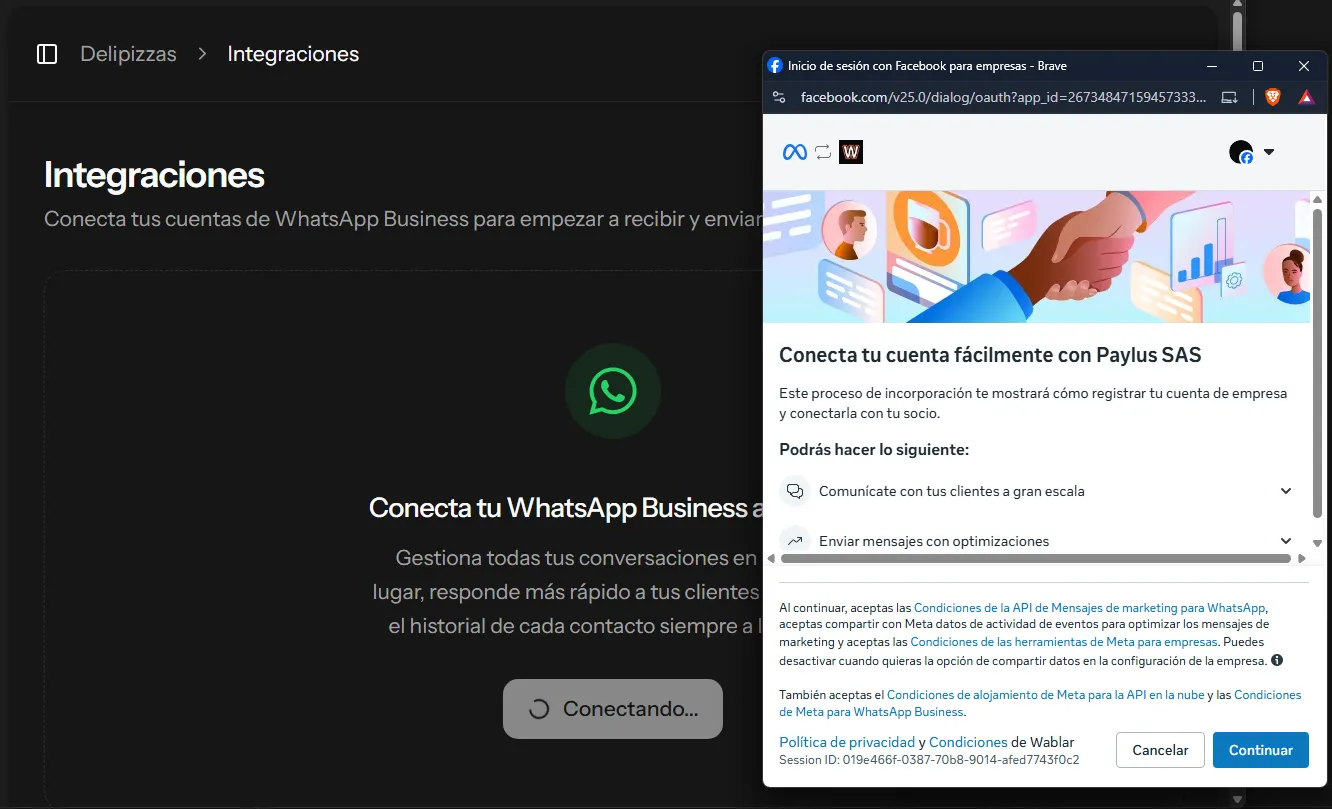Maximize the Facebook login popup window

pyautogui.click(x=1258, y=66)
